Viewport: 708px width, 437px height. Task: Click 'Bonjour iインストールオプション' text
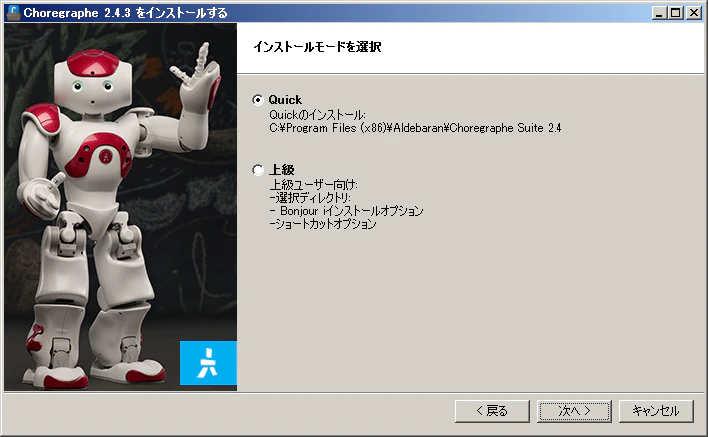352,211
